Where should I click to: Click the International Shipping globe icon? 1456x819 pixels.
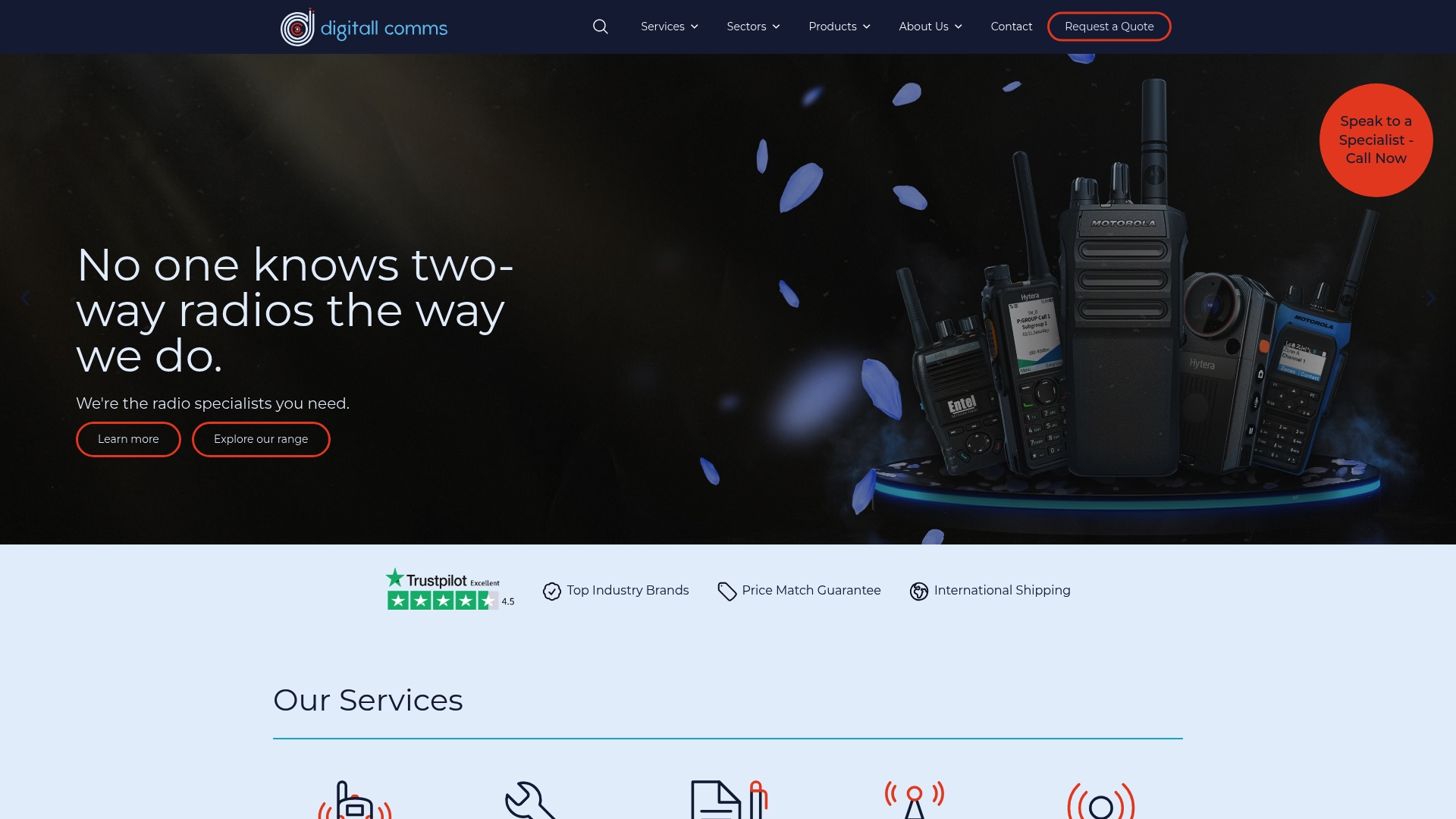[919, 591]
